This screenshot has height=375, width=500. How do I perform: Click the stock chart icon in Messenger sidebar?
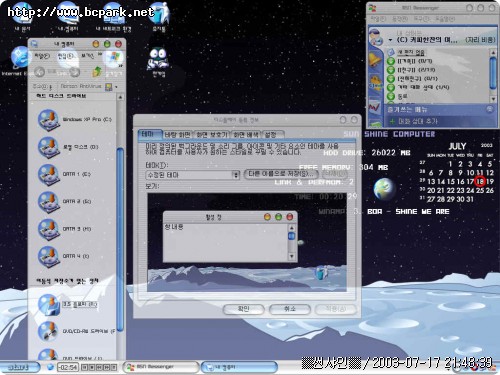point(375,107)
